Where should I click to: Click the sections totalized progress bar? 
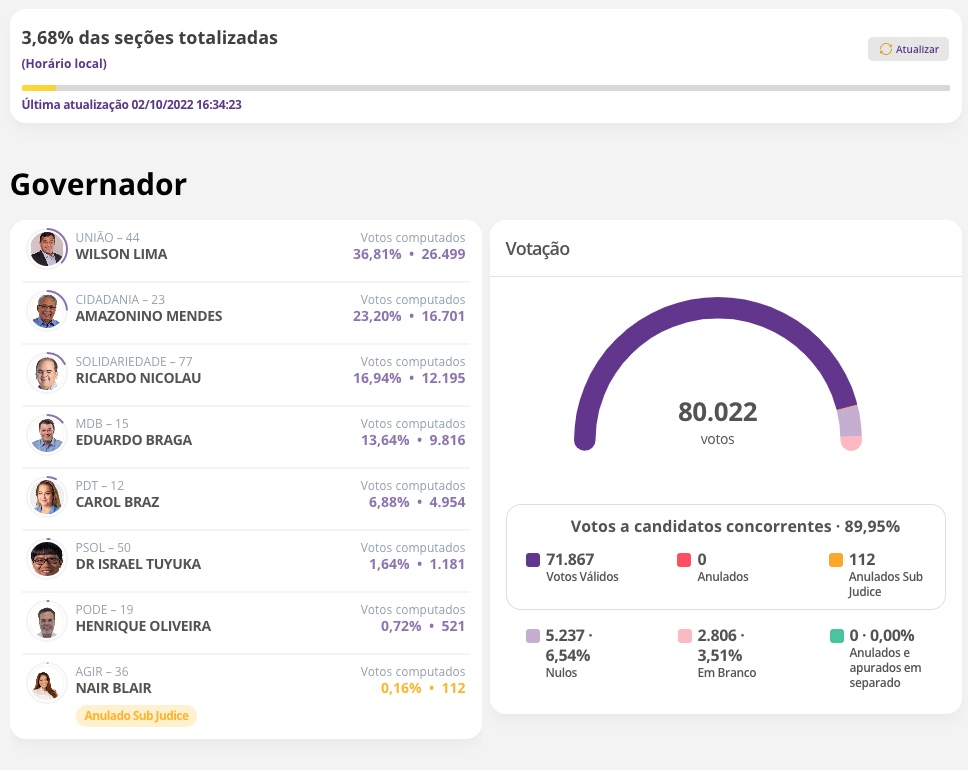pos(484,88)
